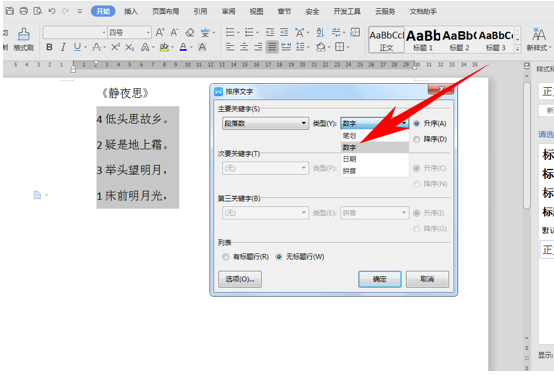Screen dimensions: 554x375
Task: Choose 数字 from the type list
Action: pos(375,147)
